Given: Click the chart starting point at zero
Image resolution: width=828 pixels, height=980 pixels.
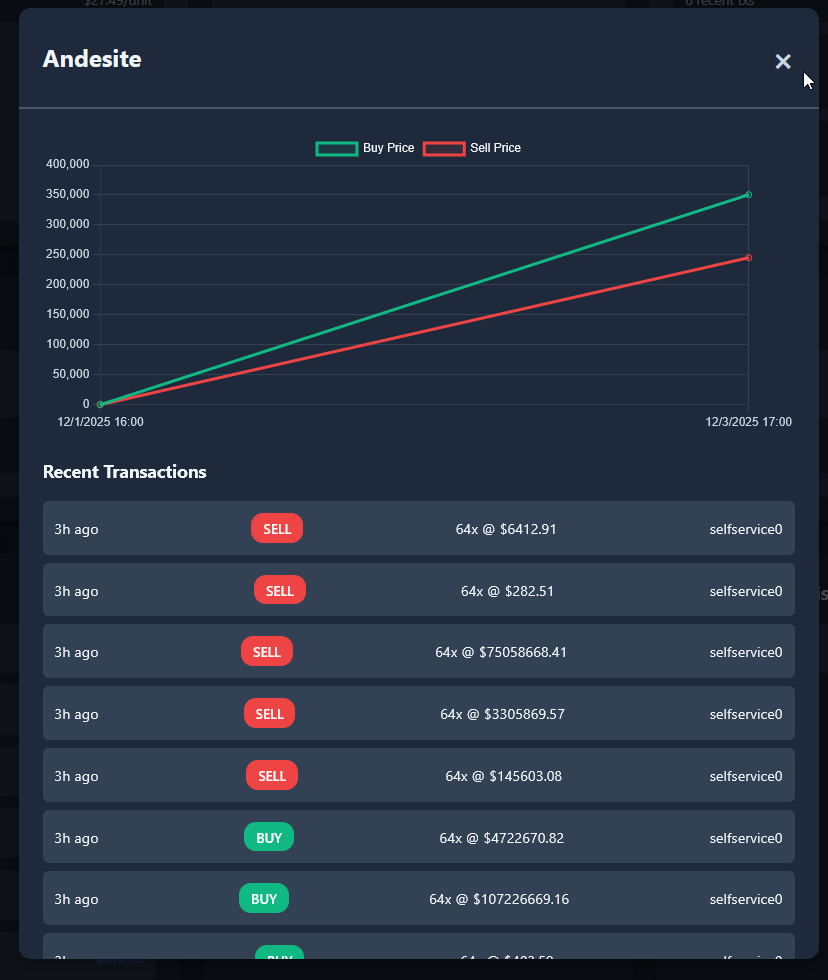Looking at the screenshot, I should tap(101, 404).
